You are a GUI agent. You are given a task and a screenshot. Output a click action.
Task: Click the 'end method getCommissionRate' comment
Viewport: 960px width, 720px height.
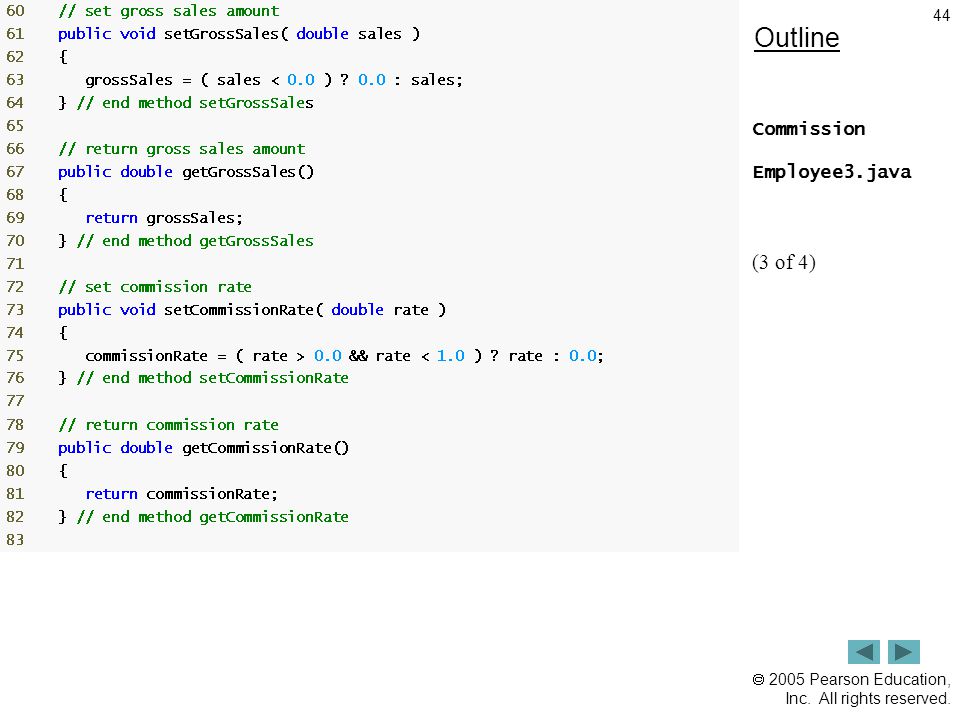213,517
